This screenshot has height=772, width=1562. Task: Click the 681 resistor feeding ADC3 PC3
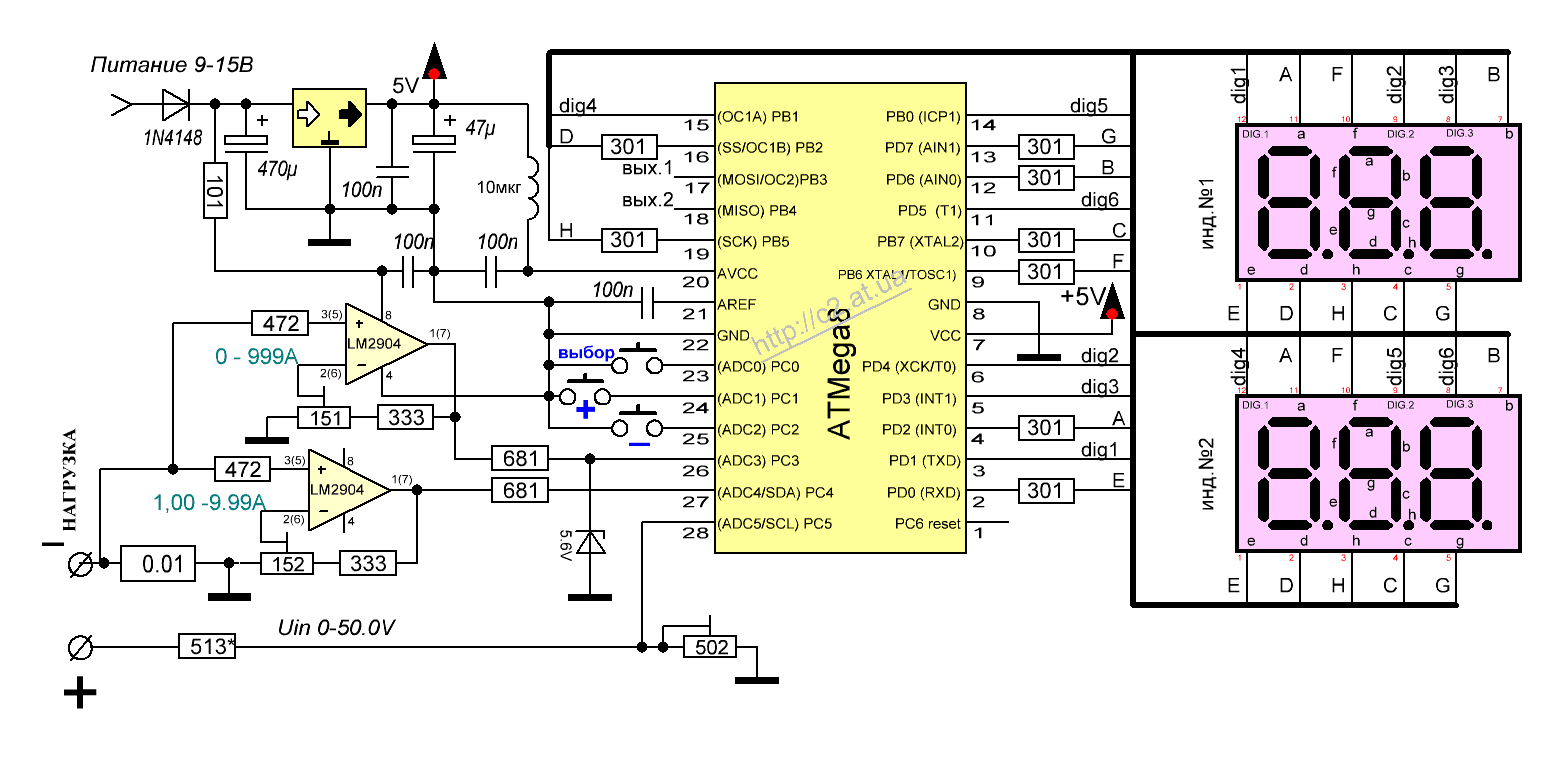pos(520,459)
